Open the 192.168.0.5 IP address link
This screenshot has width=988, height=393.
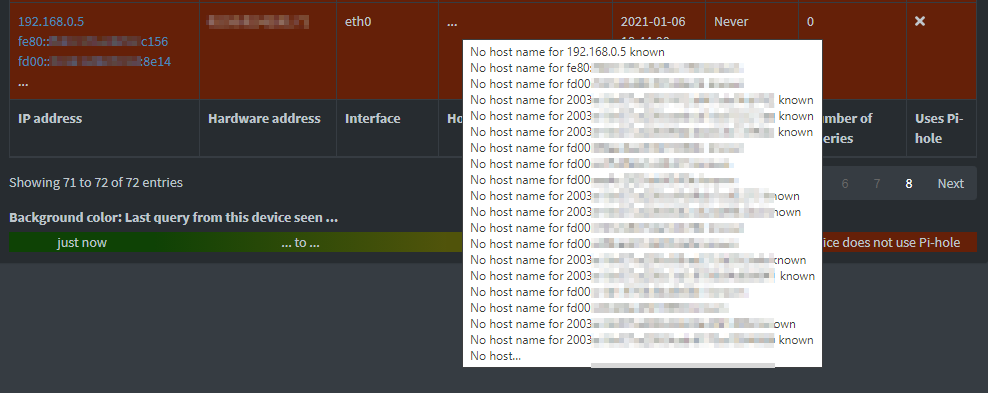51,21
